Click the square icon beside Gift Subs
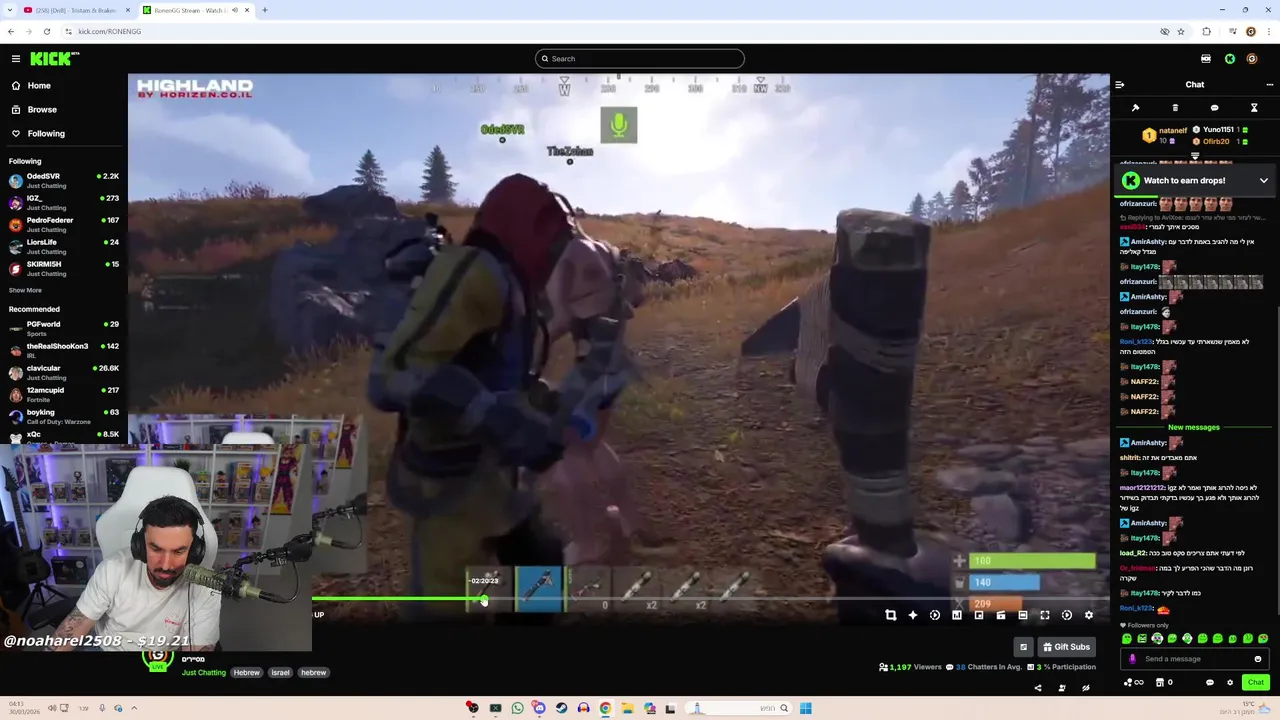Screen dimensions: 1280x720 [1023, 647]
